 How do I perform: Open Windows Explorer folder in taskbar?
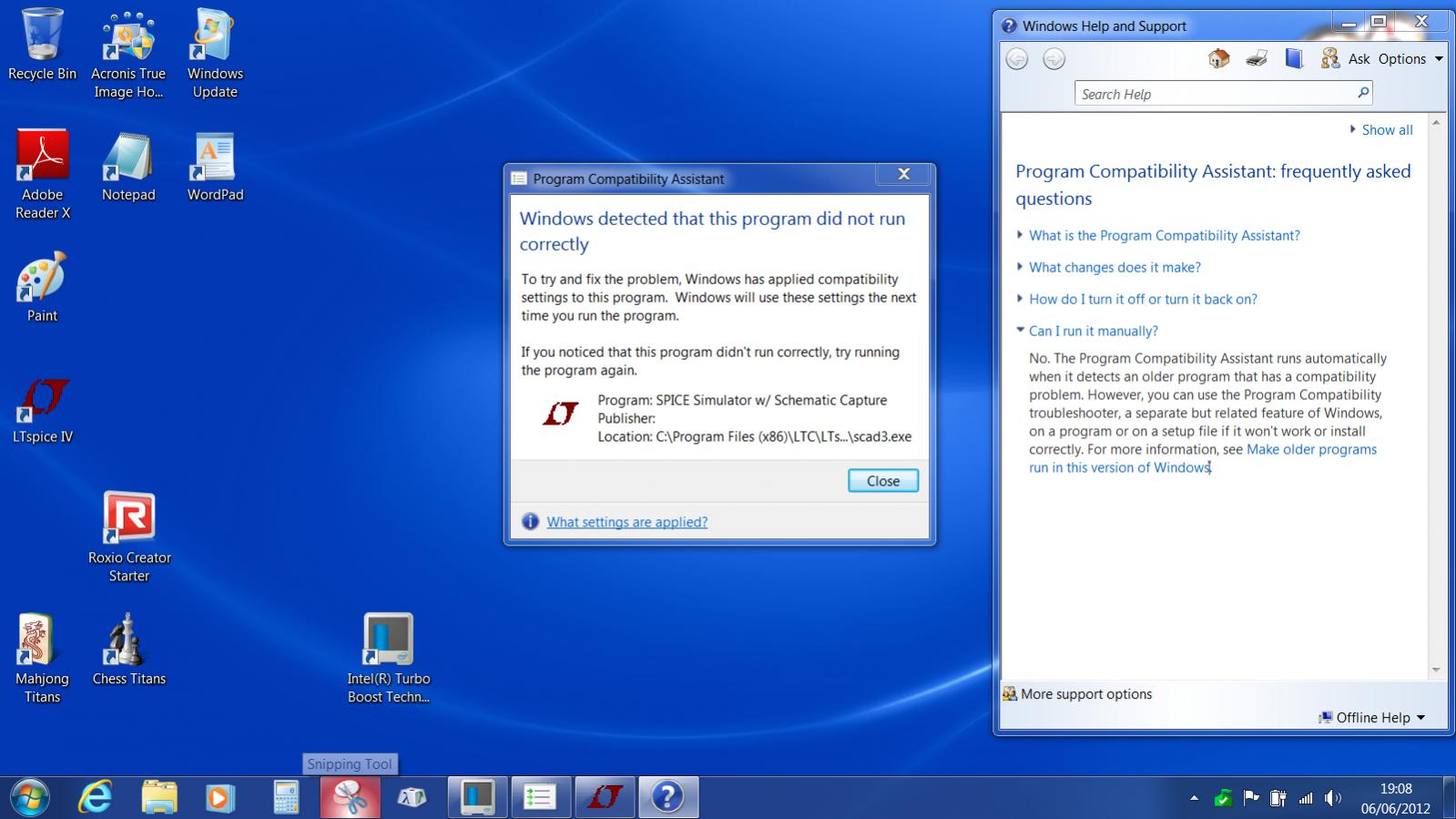click(158, 798)
